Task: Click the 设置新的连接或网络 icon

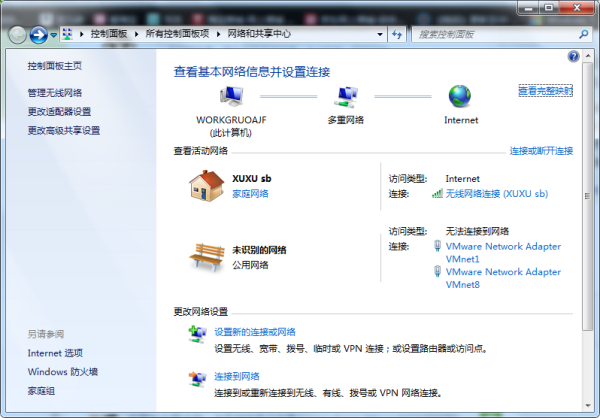Action: click(x=197, y=334)
